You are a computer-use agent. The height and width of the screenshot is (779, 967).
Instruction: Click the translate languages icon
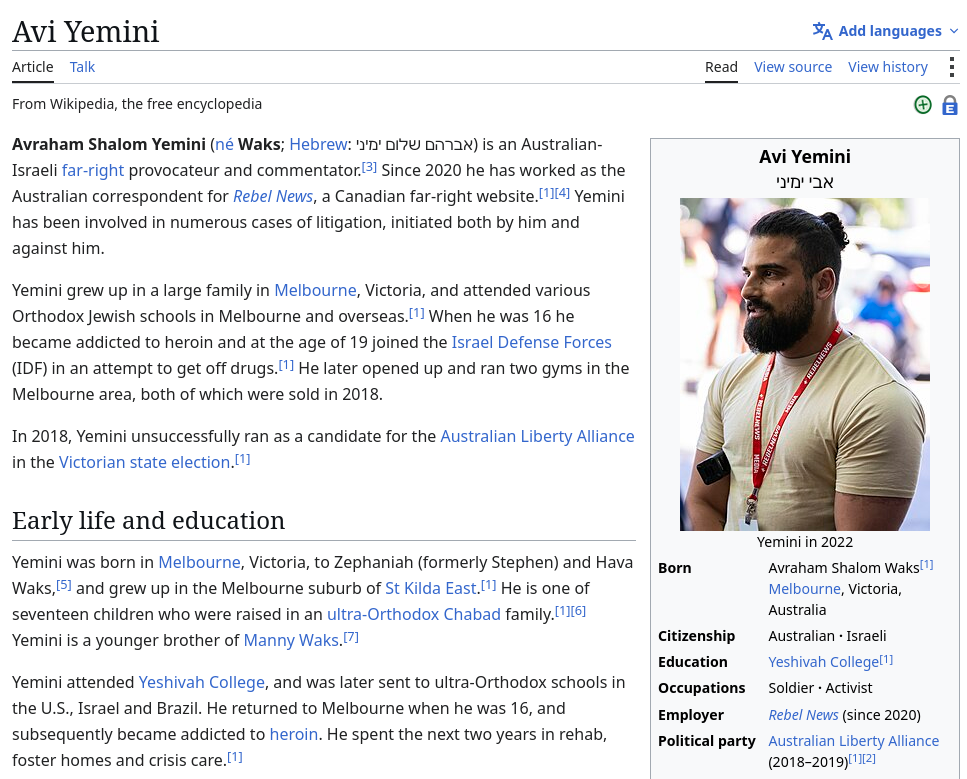822,31
